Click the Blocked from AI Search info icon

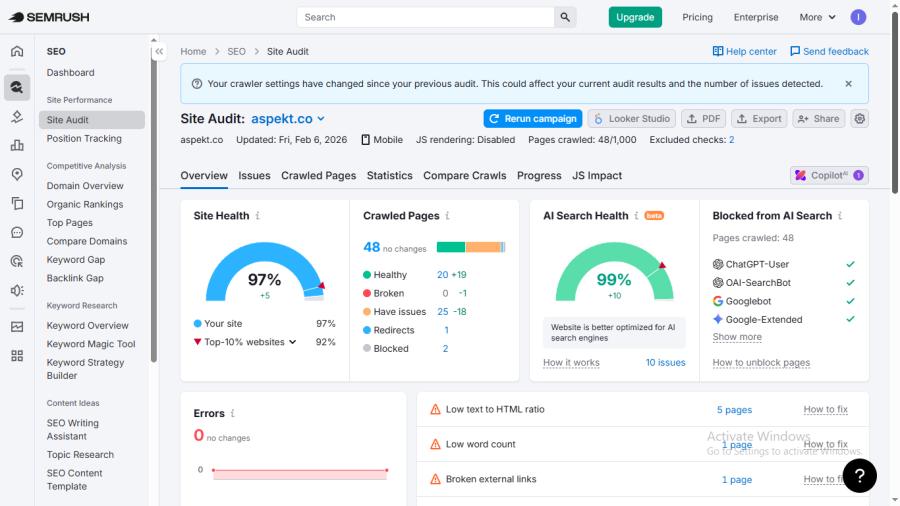pyautogui.click(x=840, y=216)
